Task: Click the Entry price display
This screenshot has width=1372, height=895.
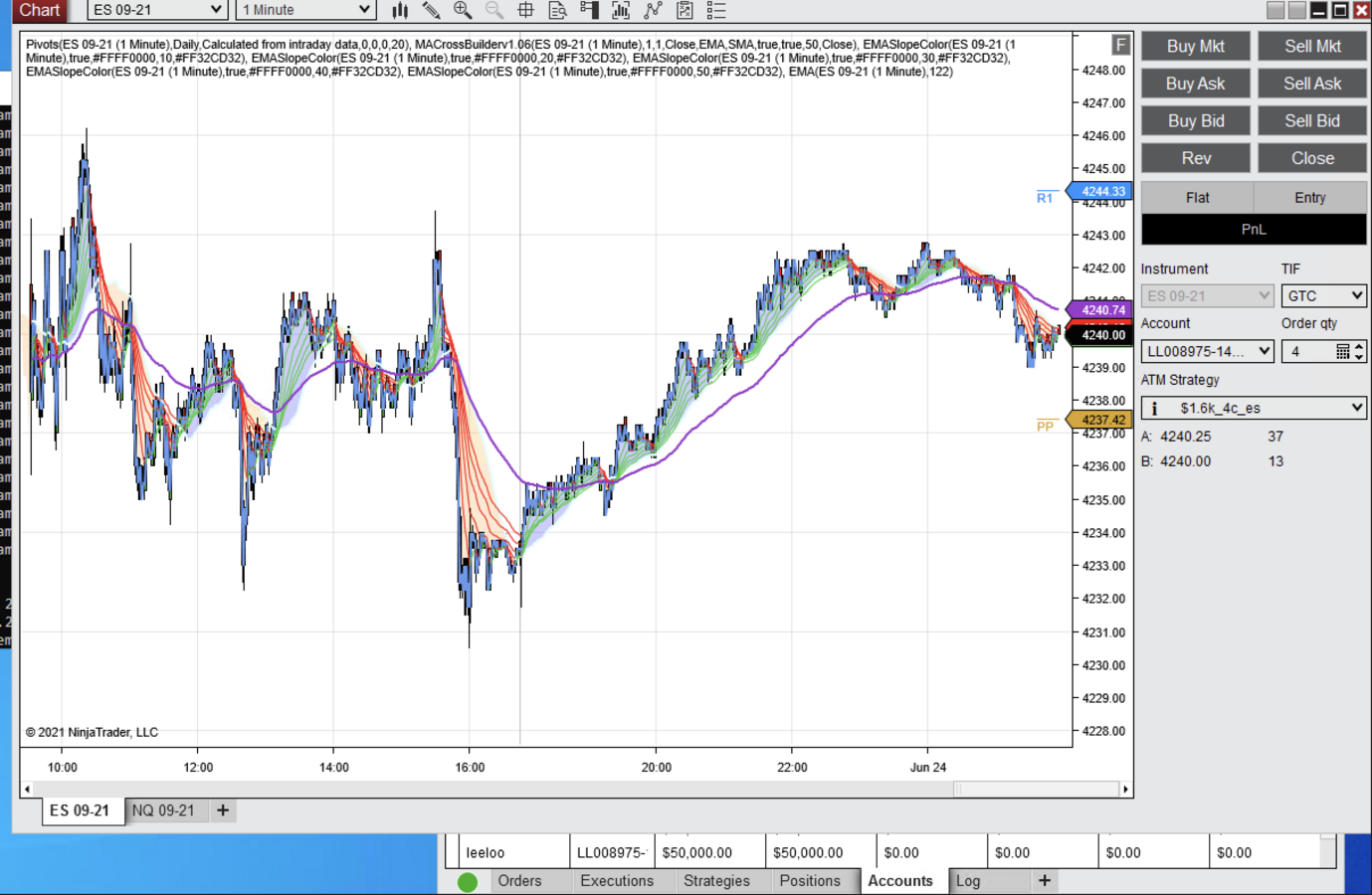Action: tap(1310, 198)
